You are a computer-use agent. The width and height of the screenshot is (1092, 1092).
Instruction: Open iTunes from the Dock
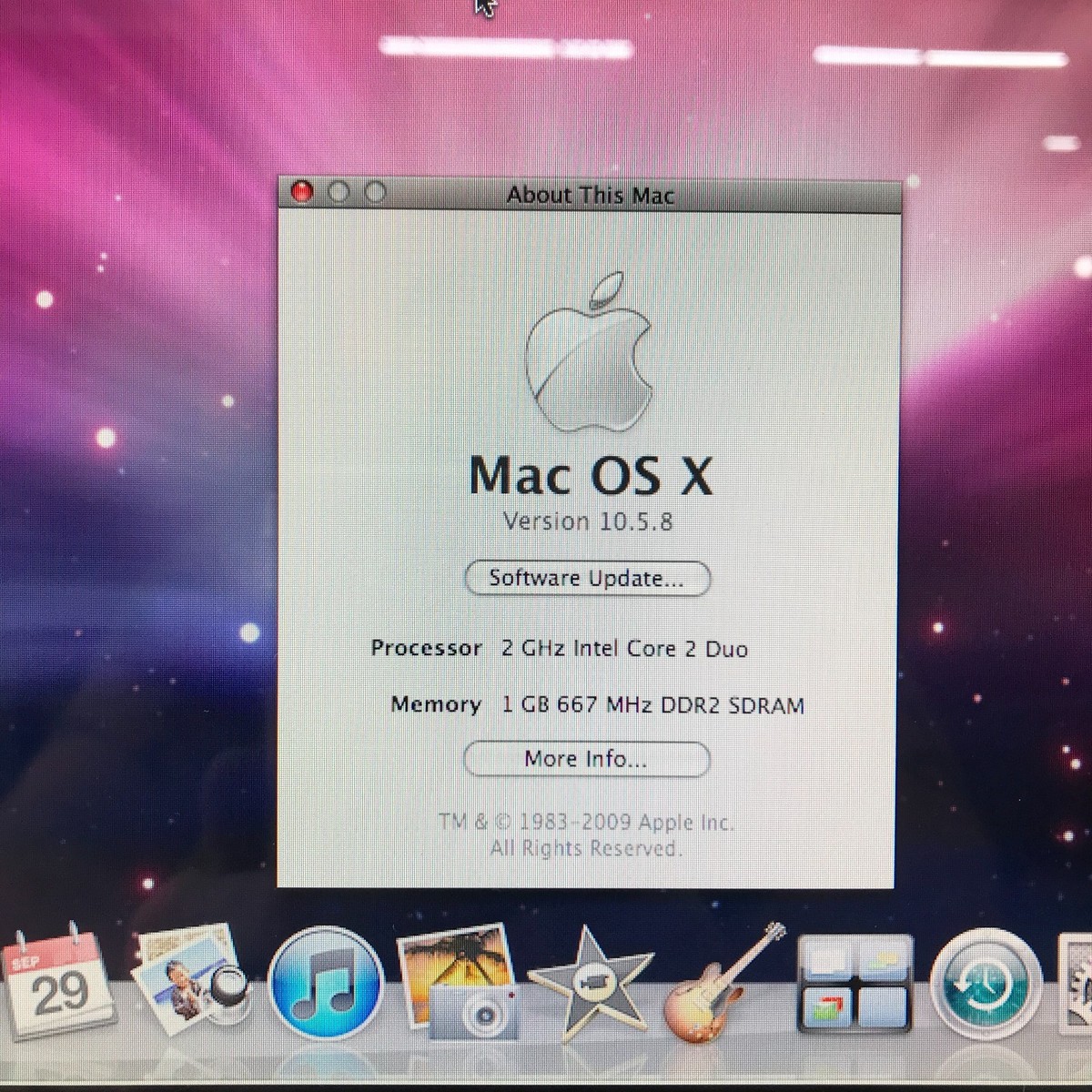pyautogui.click(x=328, y=985)
